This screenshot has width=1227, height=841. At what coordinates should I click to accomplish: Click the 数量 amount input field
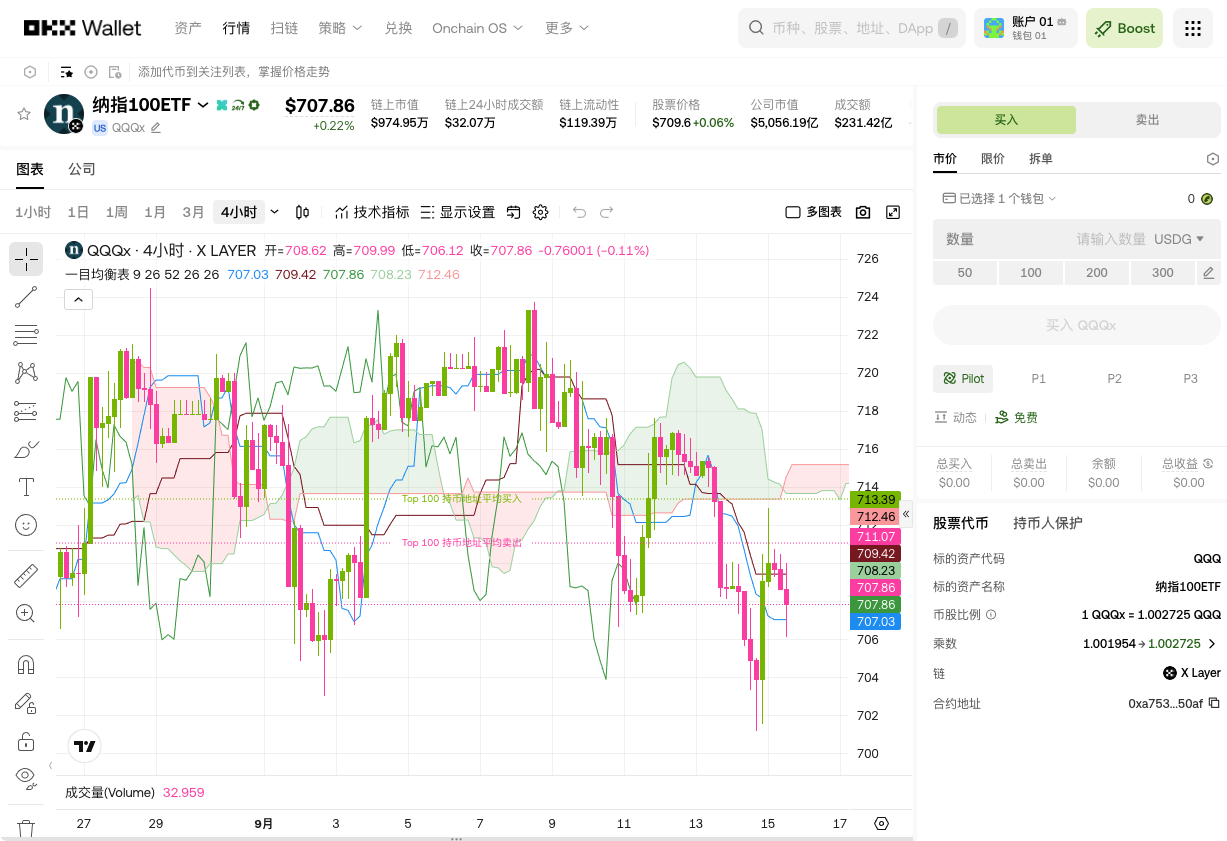point(1077,240)
